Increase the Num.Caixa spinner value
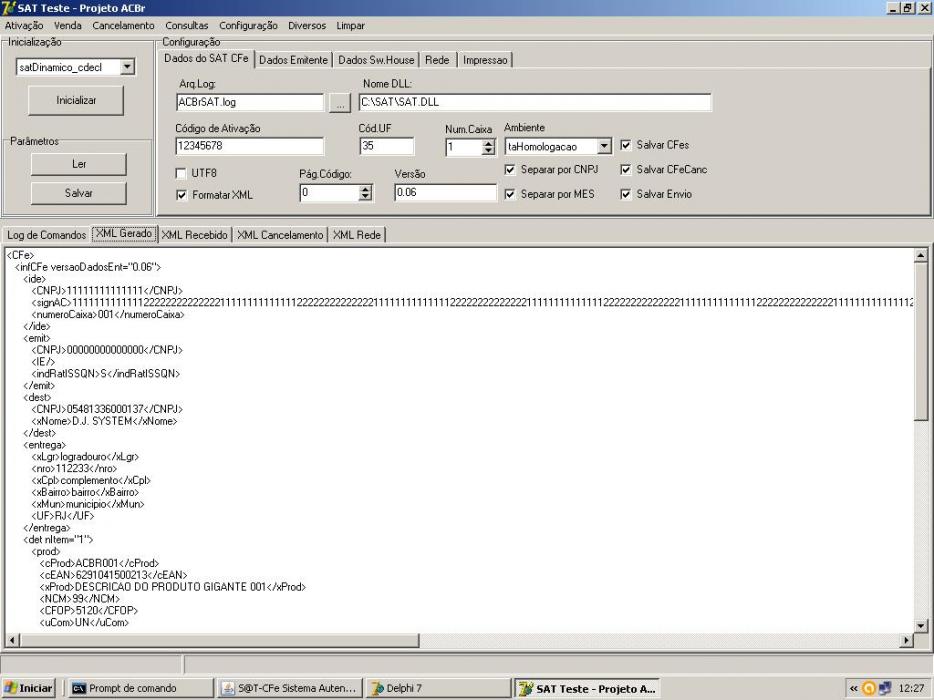The width and height of the screenshot is (934, 700). (488, 142)
